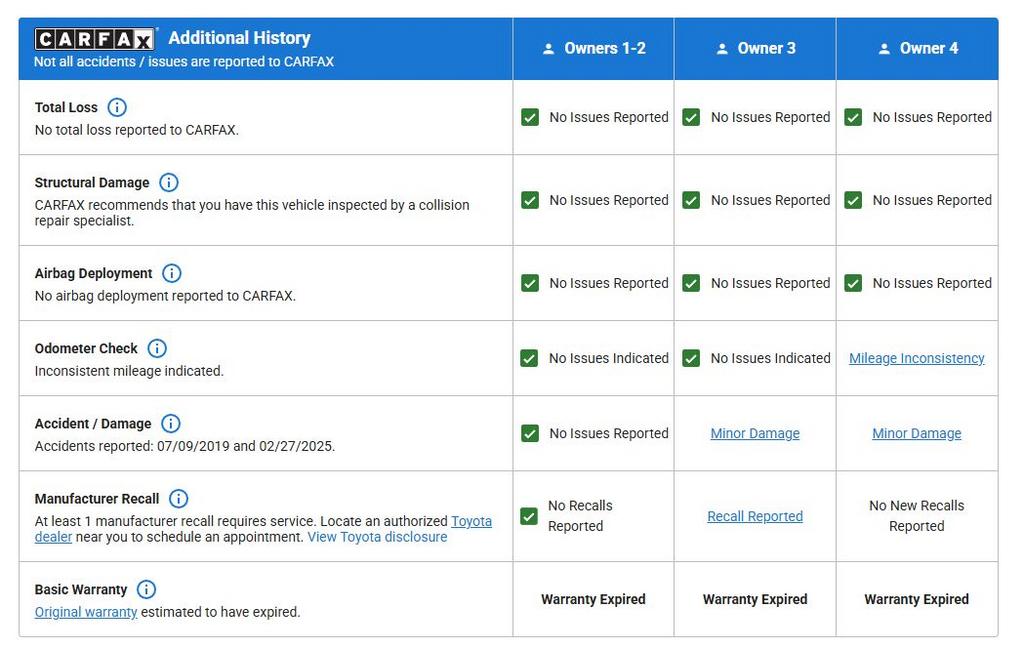Select the Owners 1-2 column header
This screenshot has width=1024, height=648.
(x=594, y=48)
